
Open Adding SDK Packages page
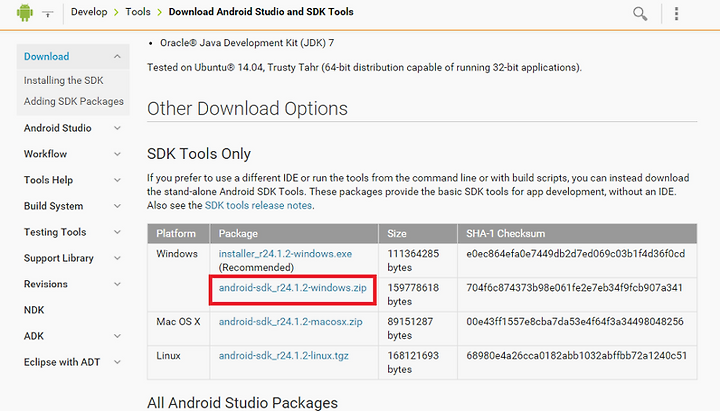click(x=73, y=101)
